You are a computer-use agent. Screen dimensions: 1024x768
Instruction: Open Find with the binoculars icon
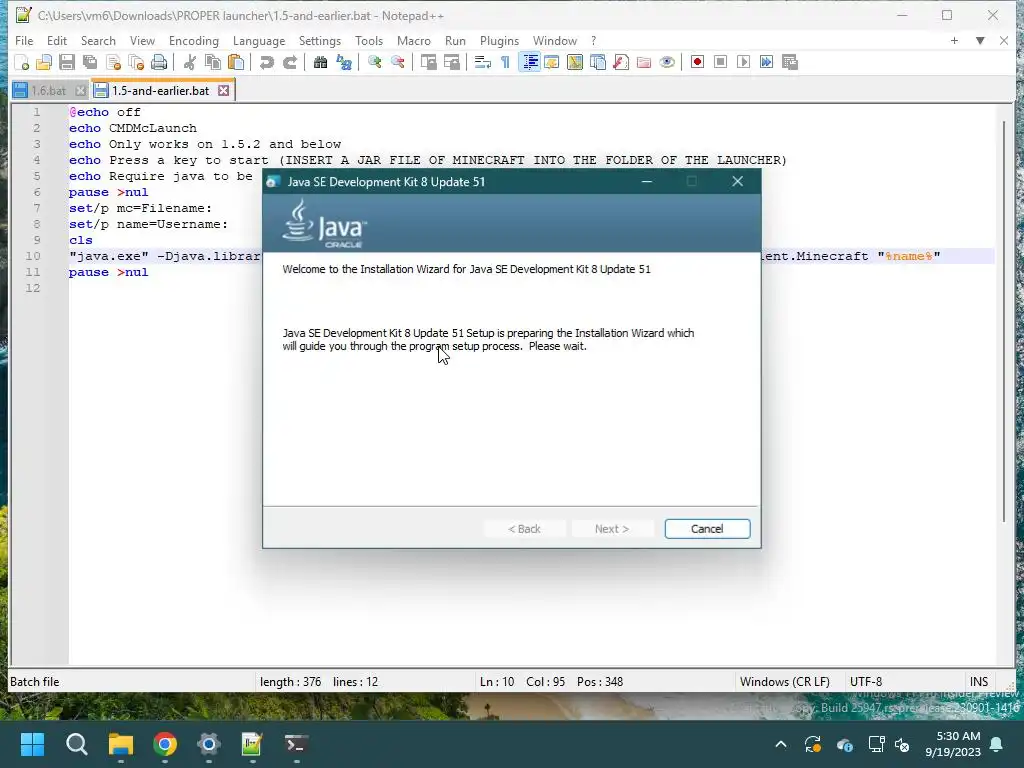coord(320,62)
